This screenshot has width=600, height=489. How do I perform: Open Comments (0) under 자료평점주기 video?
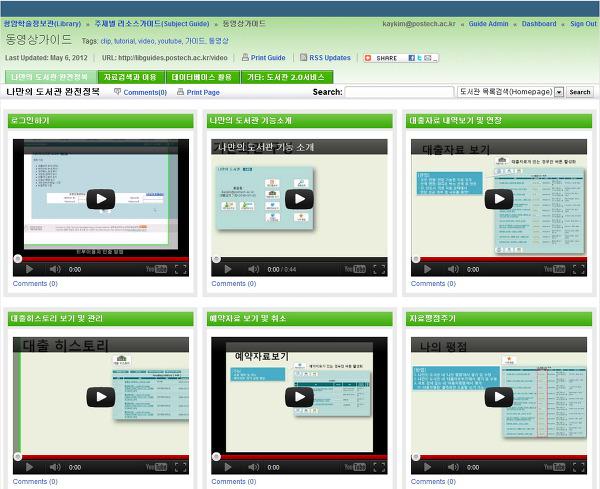(x=433, y=481)
